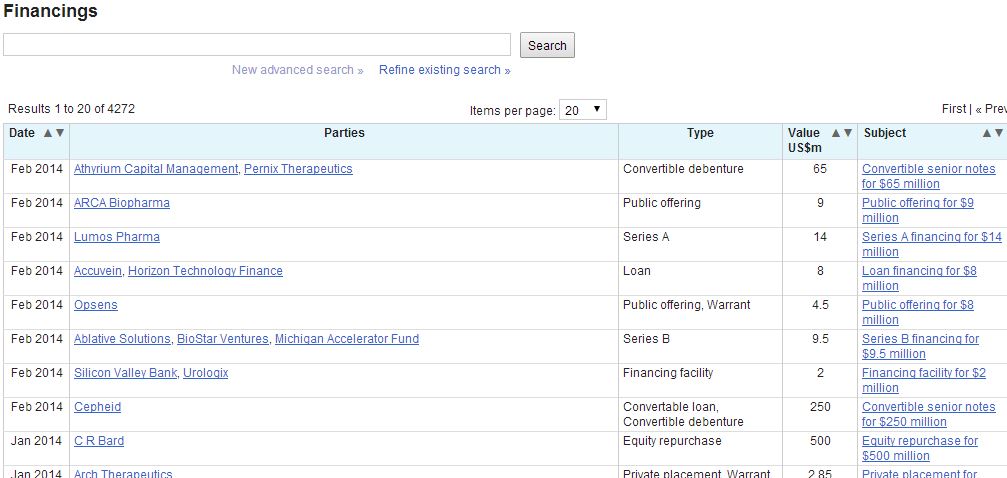
Task: Open Equity repurchase for $500 million
Action: pyautogui.click(x=920, y=449)
